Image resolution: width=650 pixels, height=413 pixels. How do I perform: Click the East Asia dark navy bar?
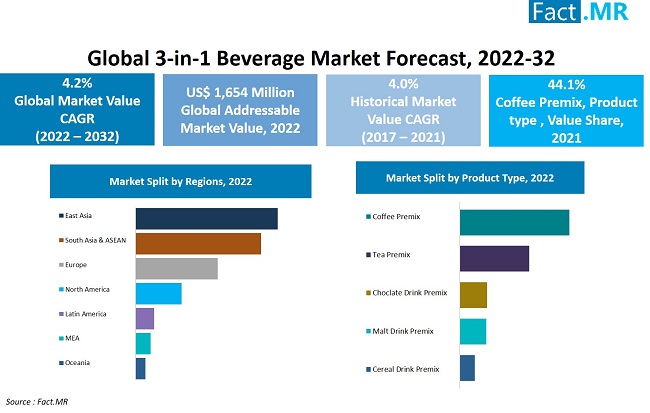click(207, 219)
